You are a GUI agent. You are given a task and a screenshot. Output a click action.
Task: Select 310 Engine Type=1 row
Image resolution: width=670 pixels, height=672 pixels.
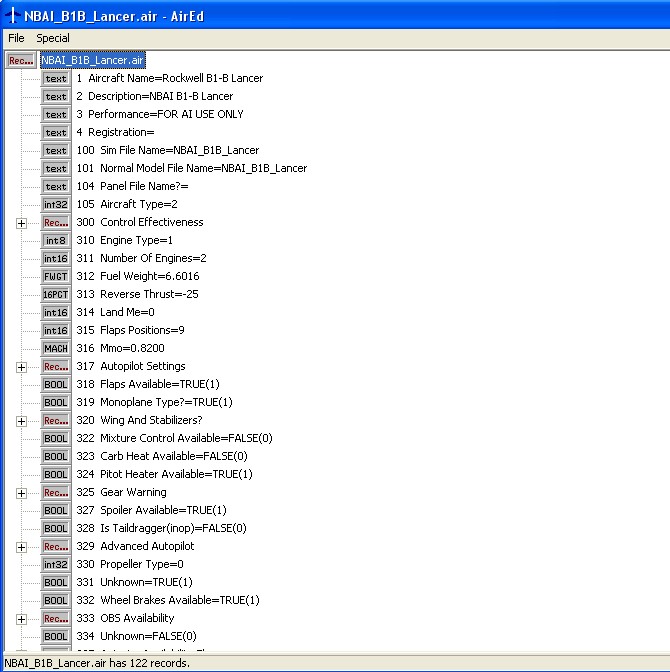tap(125, 240)
